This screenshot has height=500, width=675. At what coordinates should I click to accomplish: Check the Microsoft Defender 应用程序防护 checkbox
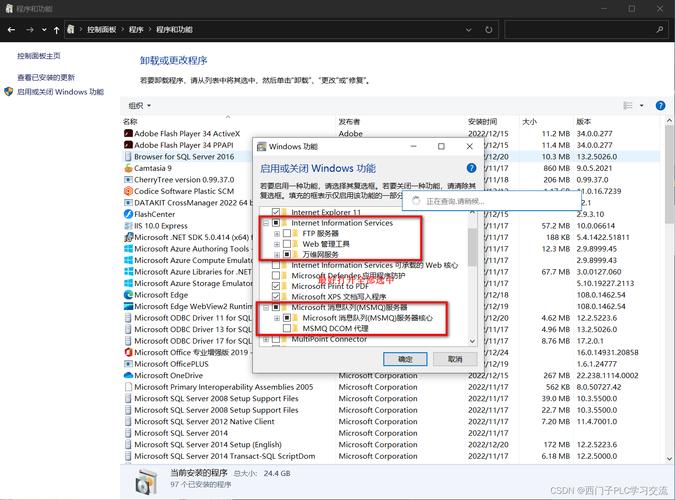coord(276,276)
